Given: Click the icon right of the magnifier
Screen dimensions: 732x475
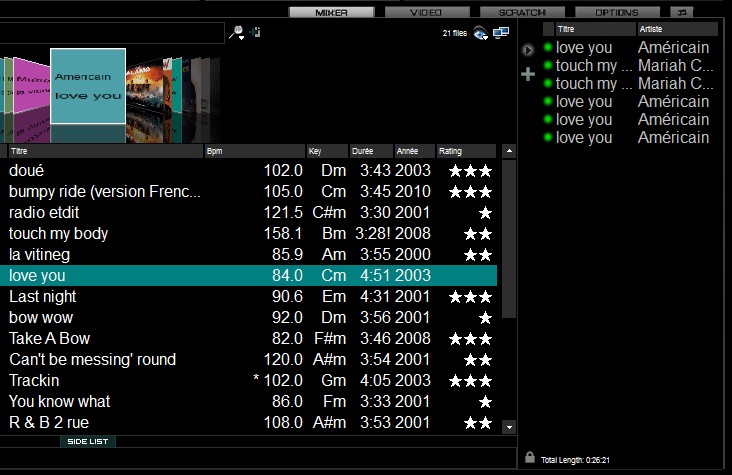Looking at the screenshot, I should coord(256,33).
